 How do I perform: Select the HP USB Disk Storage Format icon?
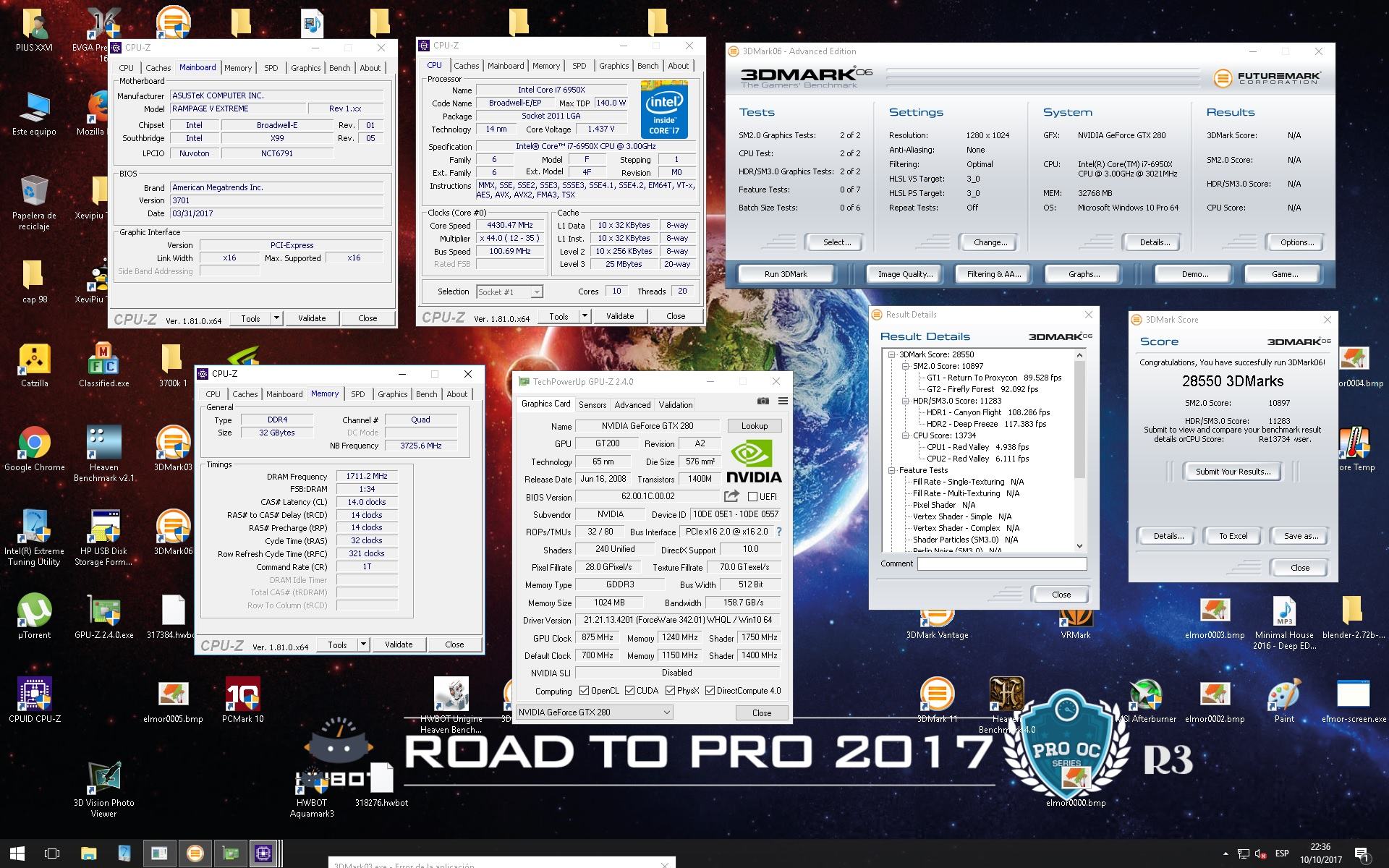click(103, 538)
